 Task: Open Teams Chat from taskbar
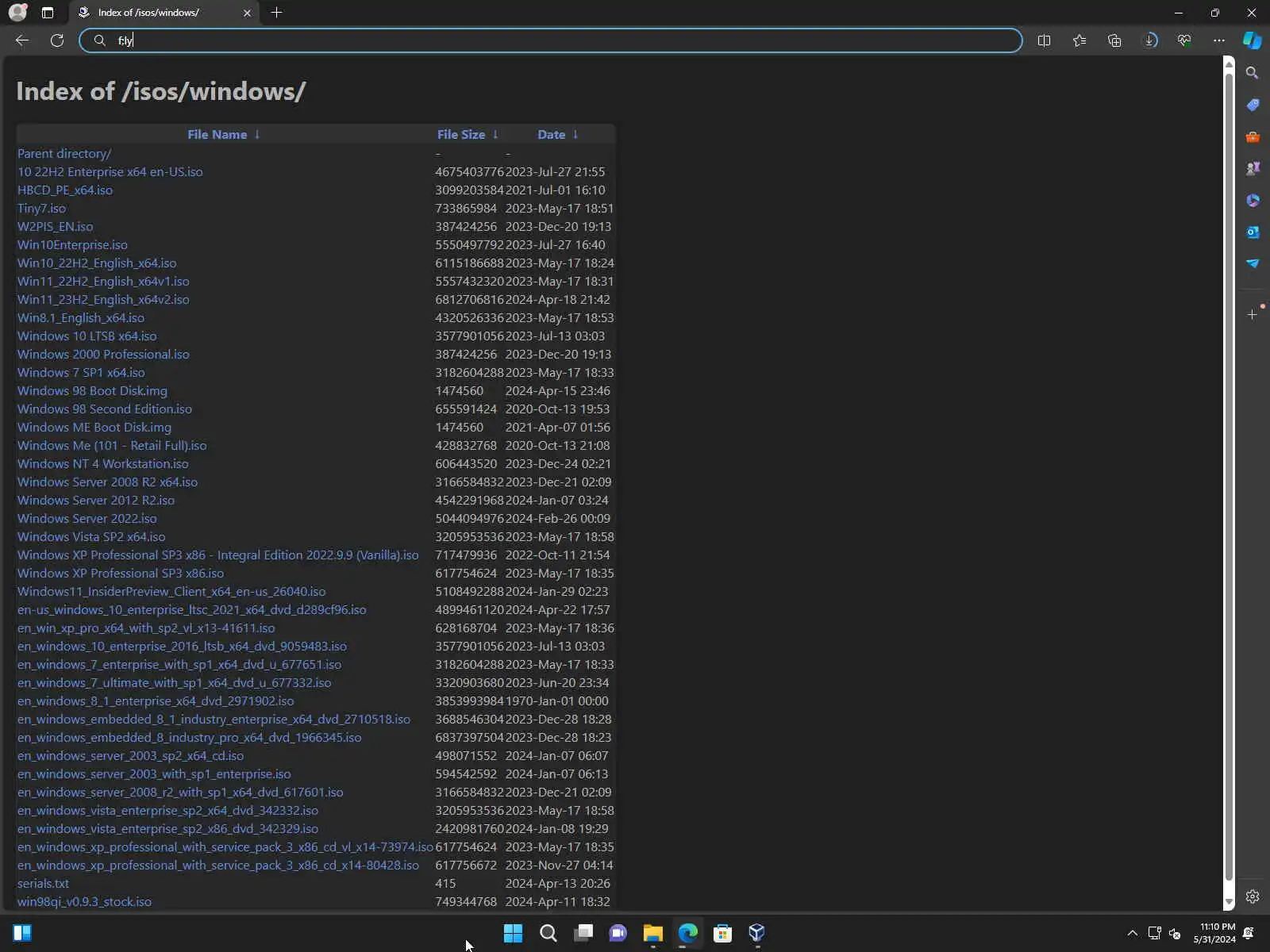point(618,933)
